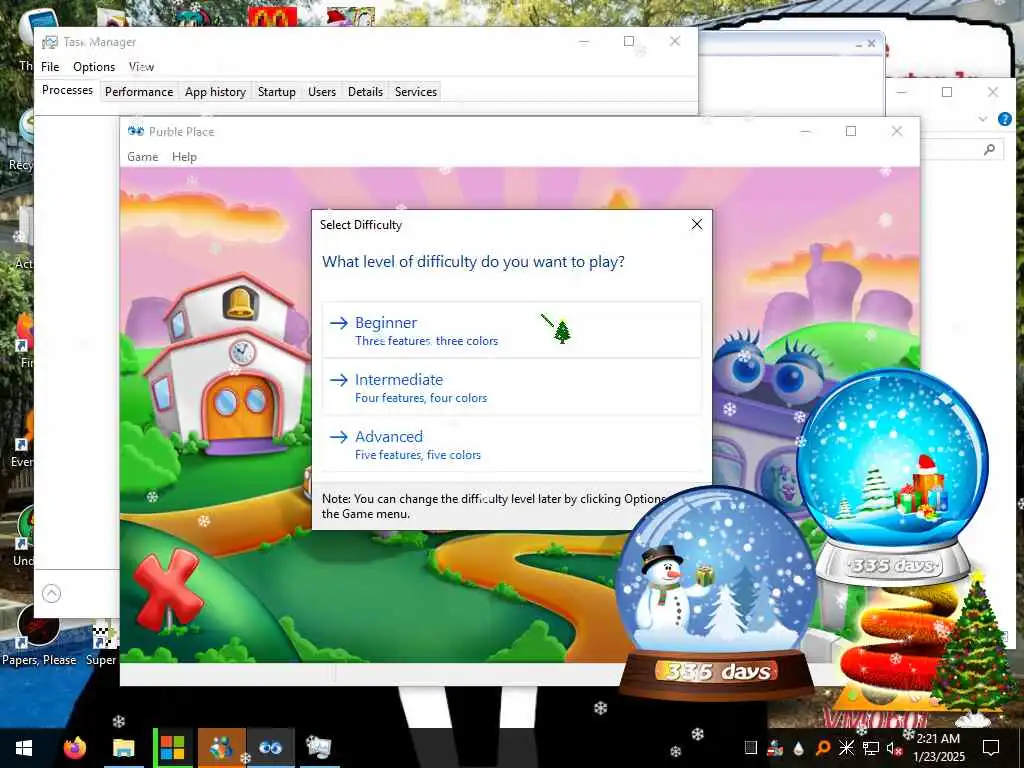Choose the Beginner difficulty option
This screenshot has width=1024, height=768.
[x=511, y=330]
